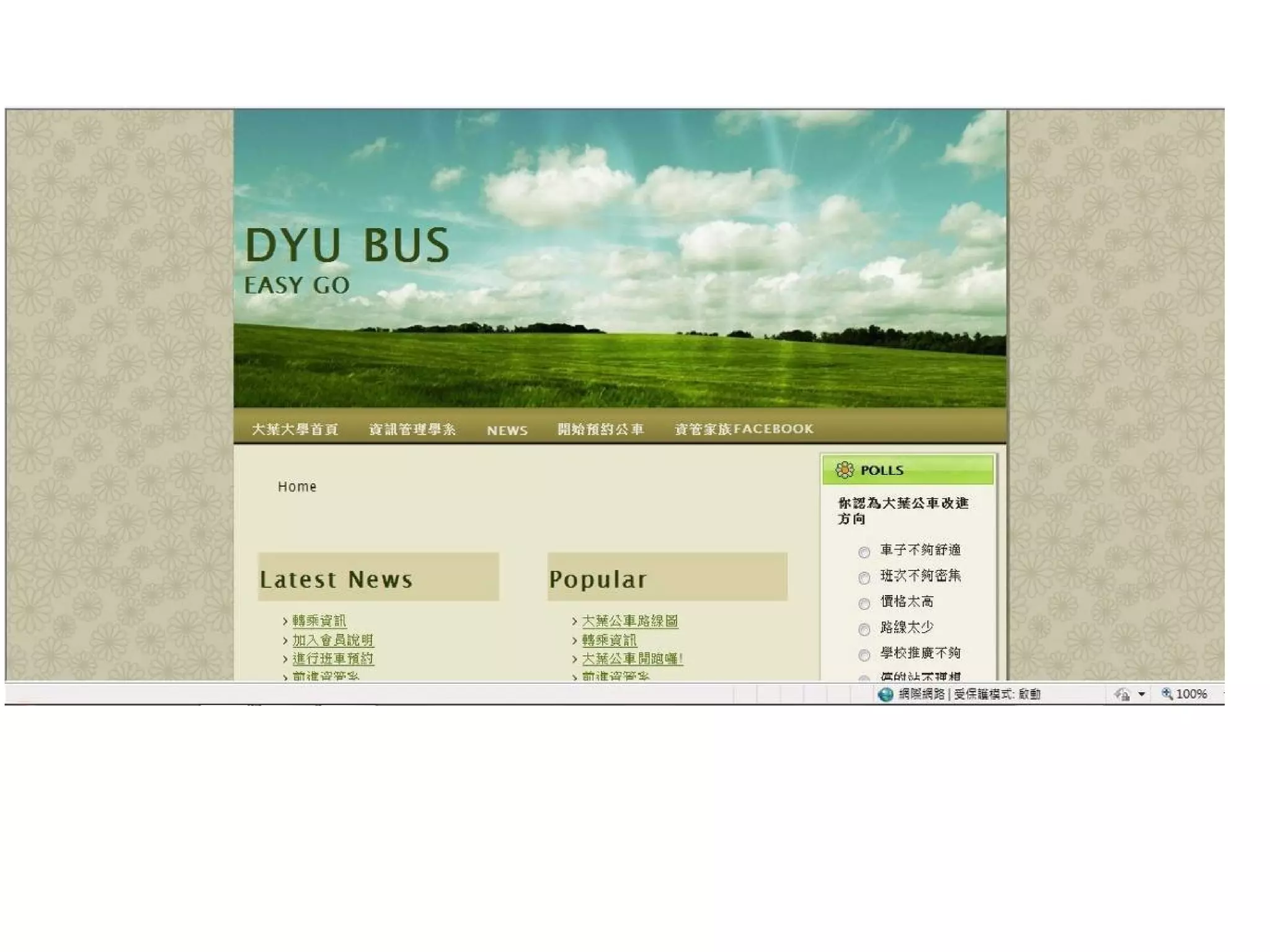1270x952 pixels.
Task: Open the 加入會員說明 news link
Action: (333, 640)
